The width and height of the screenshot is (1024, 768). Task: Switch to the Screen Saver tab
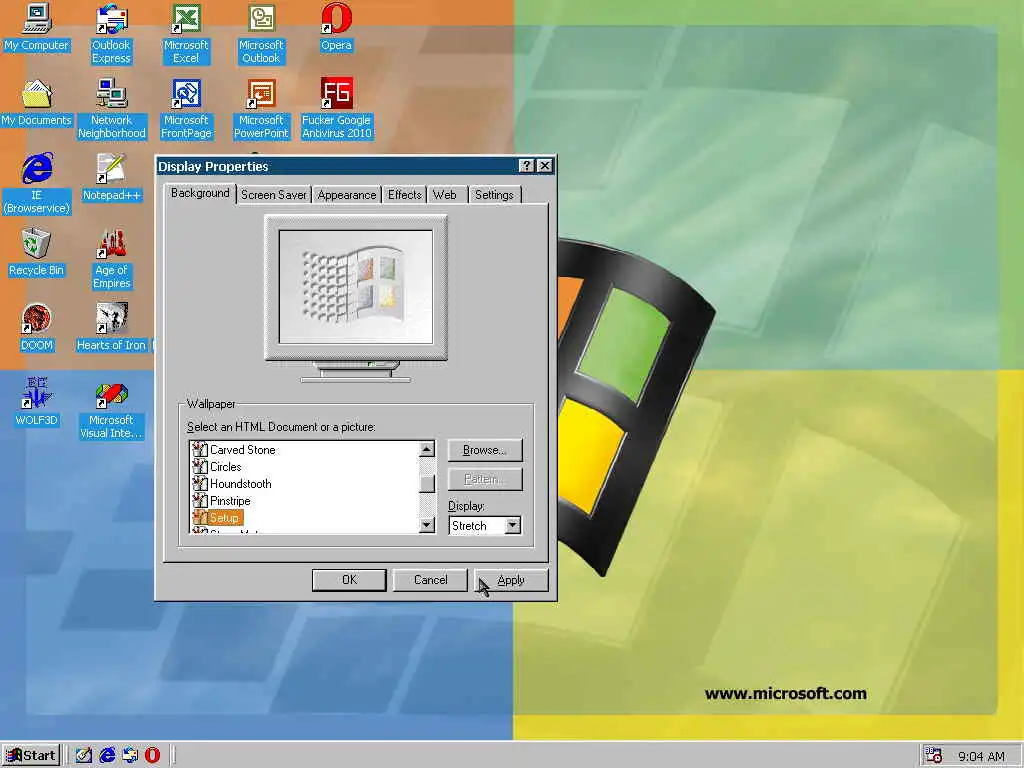[274, 195]
